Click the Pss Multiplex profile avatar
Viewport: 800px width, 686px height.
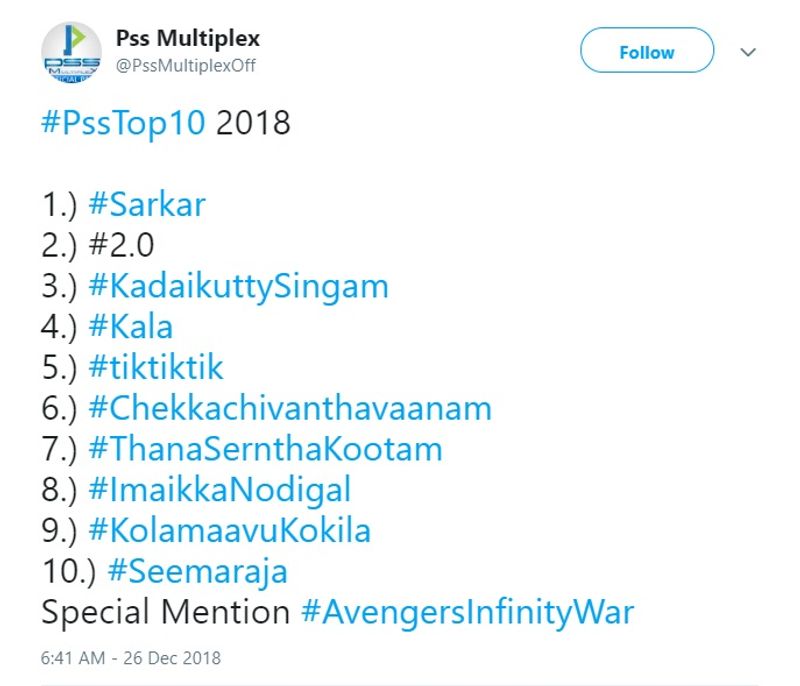click(71, 52)
